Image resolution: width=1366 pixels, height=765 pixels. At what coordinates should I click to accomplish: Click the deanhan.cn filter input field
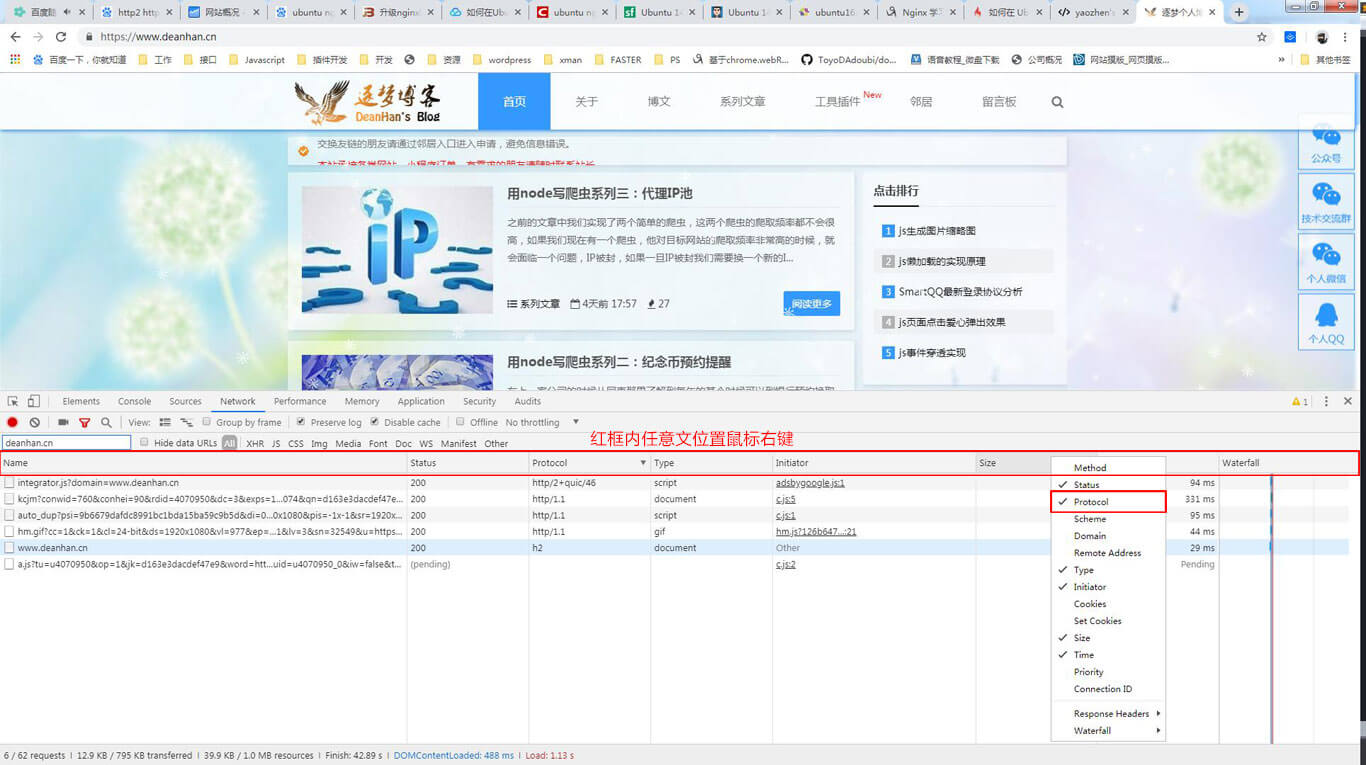tap(66, 442)
